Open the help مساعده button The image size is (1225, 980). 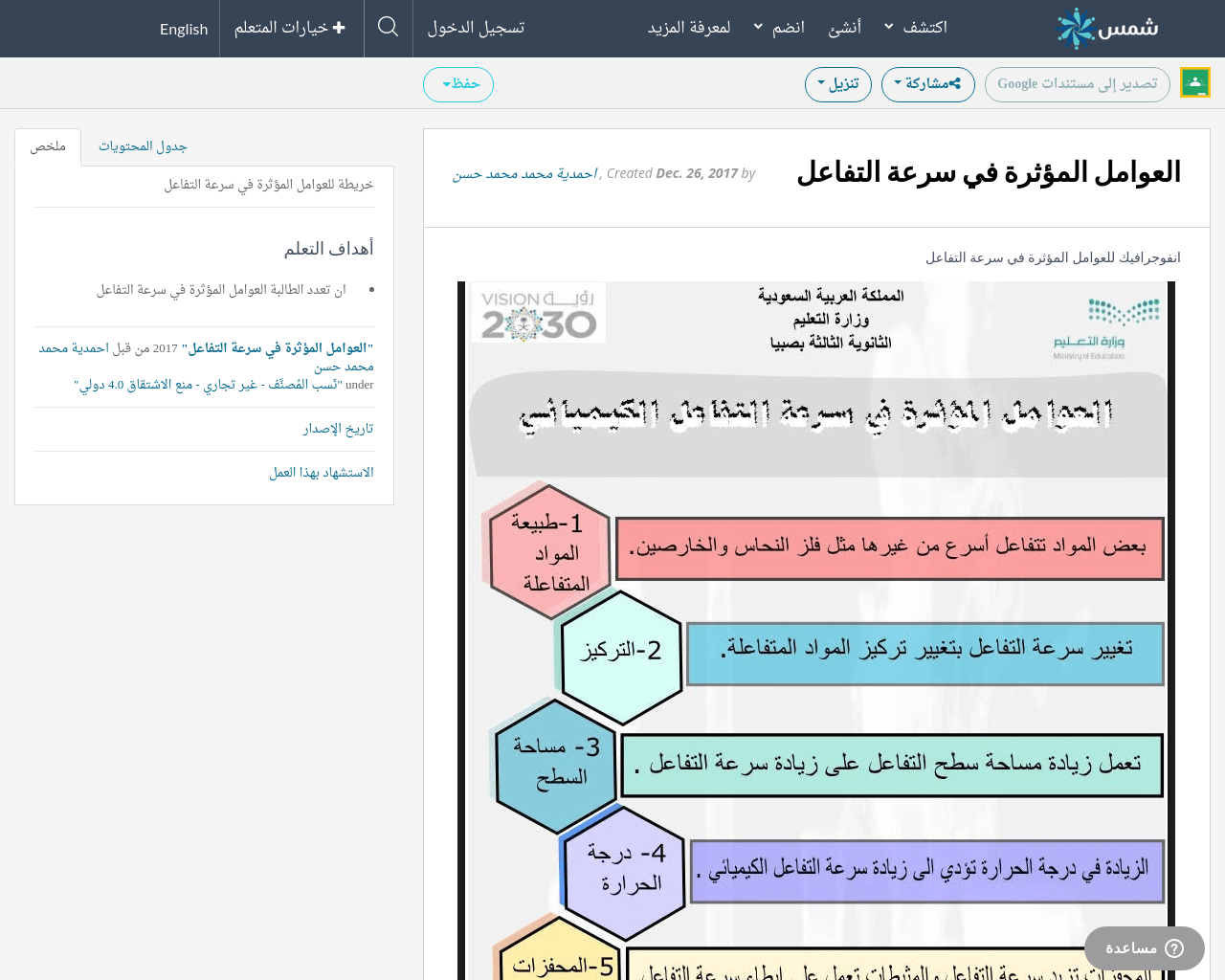[x=1144, y=947]
